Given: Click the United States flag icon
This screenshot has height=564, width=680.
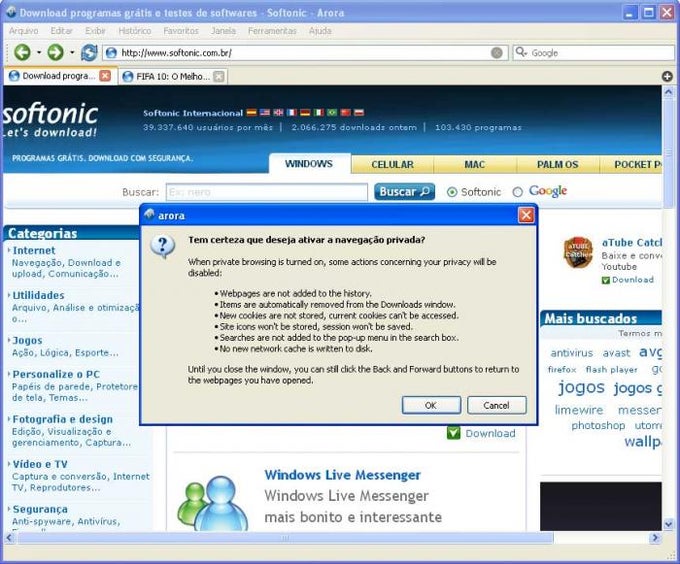Looking at the screenshot, I should (x=265, y=113).
